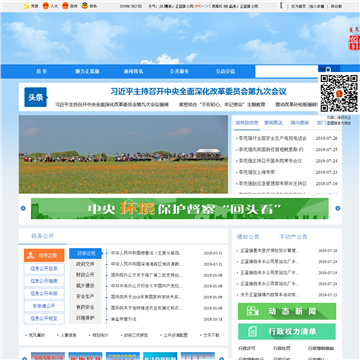Click the left arrow beside the green banner

click(23, 208)
